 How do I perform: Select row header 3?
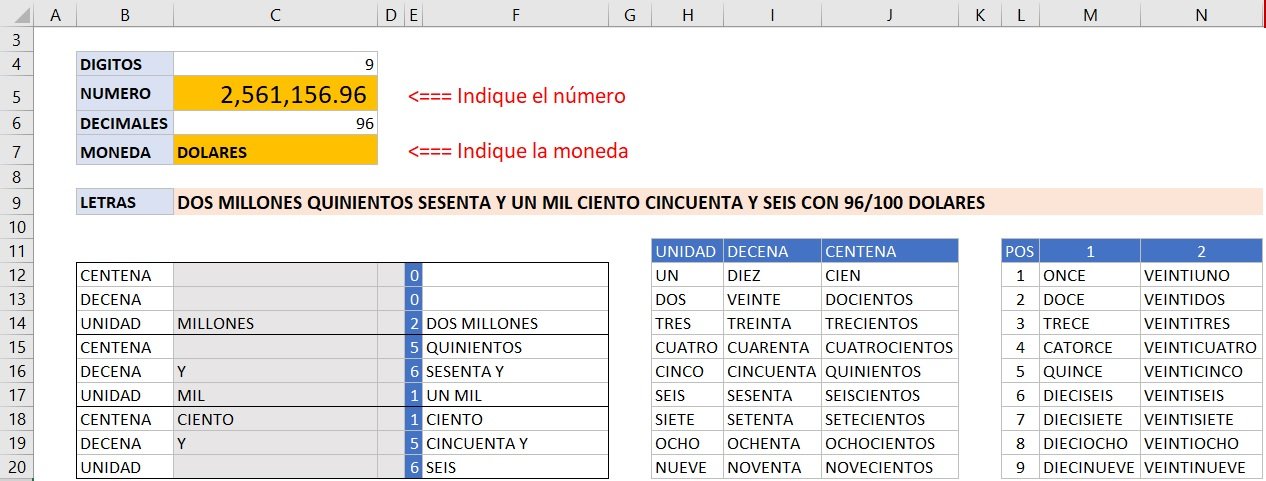[17, 40]
